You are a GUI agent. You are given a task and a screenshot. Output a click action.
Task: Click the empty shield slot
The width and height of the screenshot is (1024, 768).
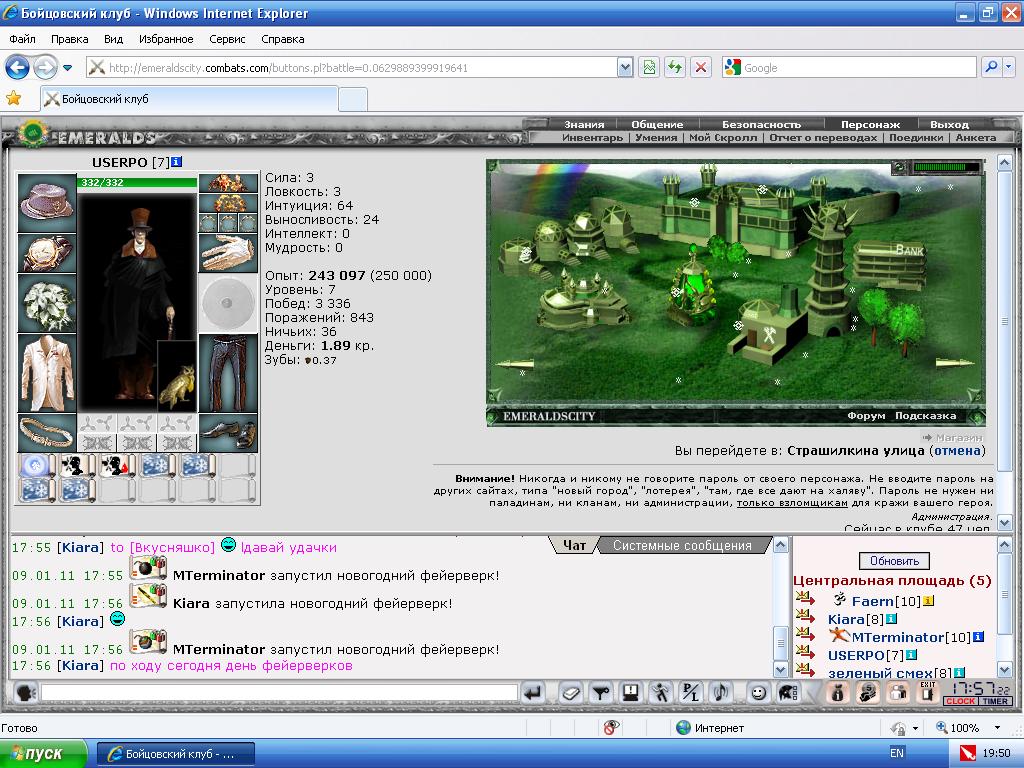[228, 304]
